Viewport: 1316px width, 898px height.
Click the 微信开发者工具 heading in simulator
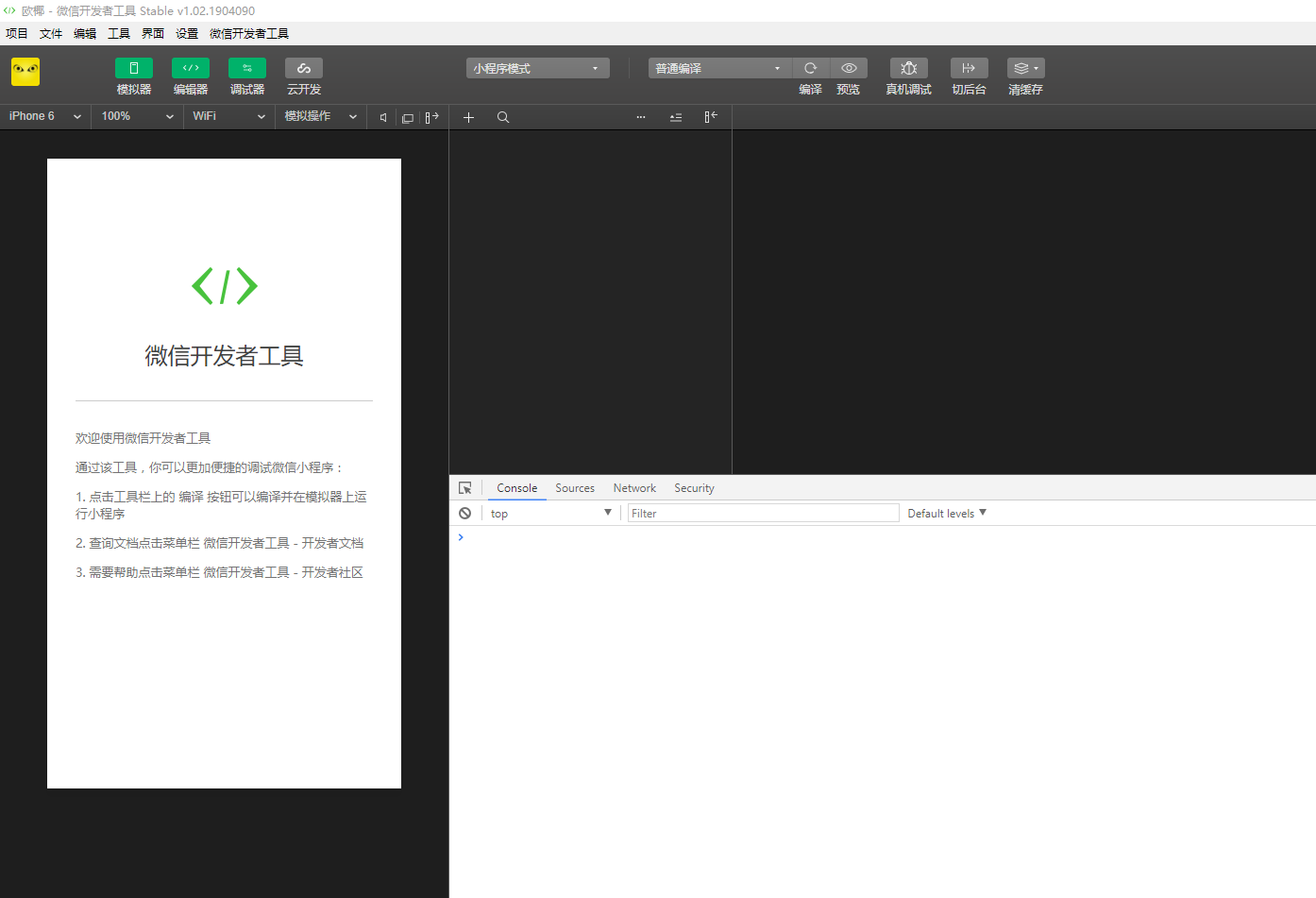point(224,356)
